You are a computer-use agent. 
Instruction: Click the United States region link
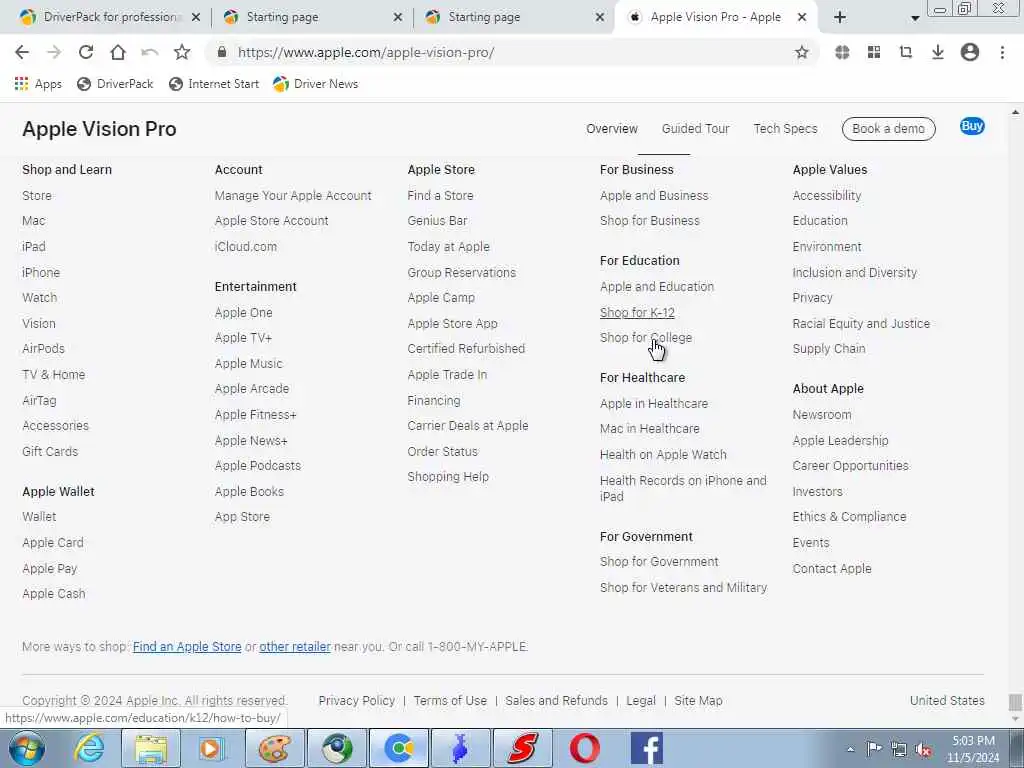(x=947, y=701)
